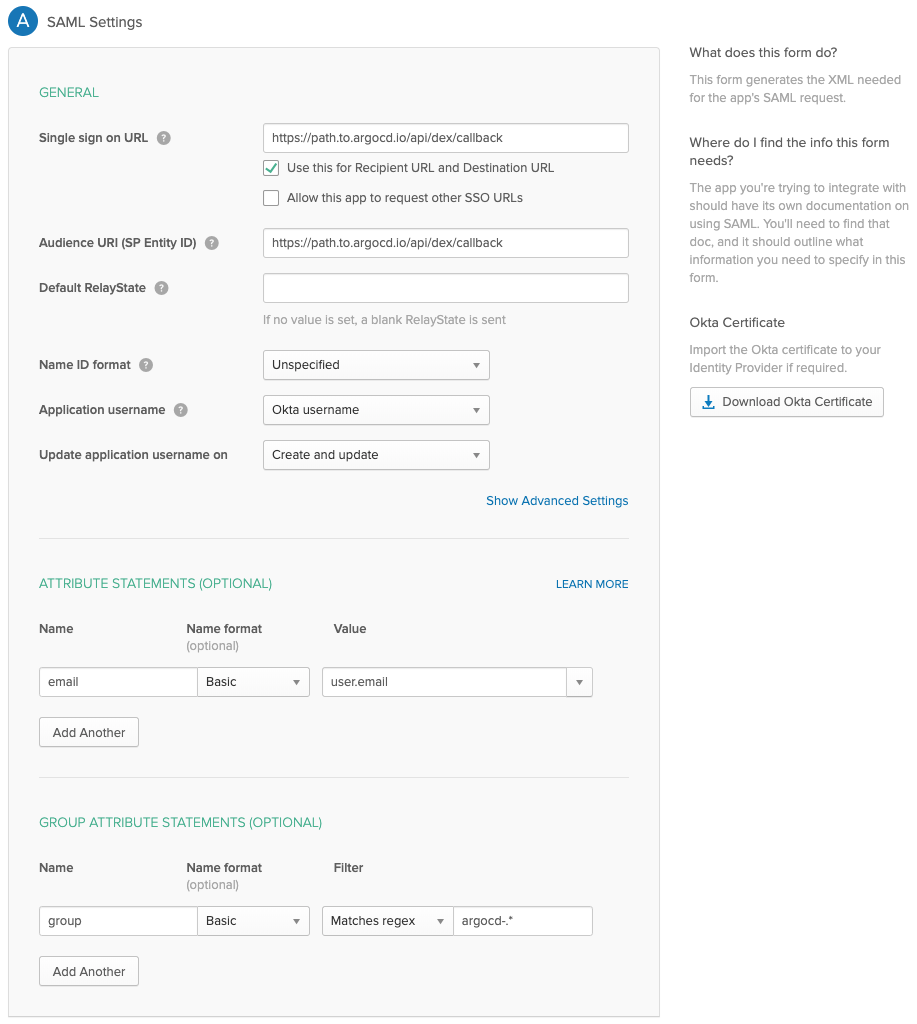The image size is (917, 1024).
Task: Open the Name ID format dropdown
Action: 376,365
